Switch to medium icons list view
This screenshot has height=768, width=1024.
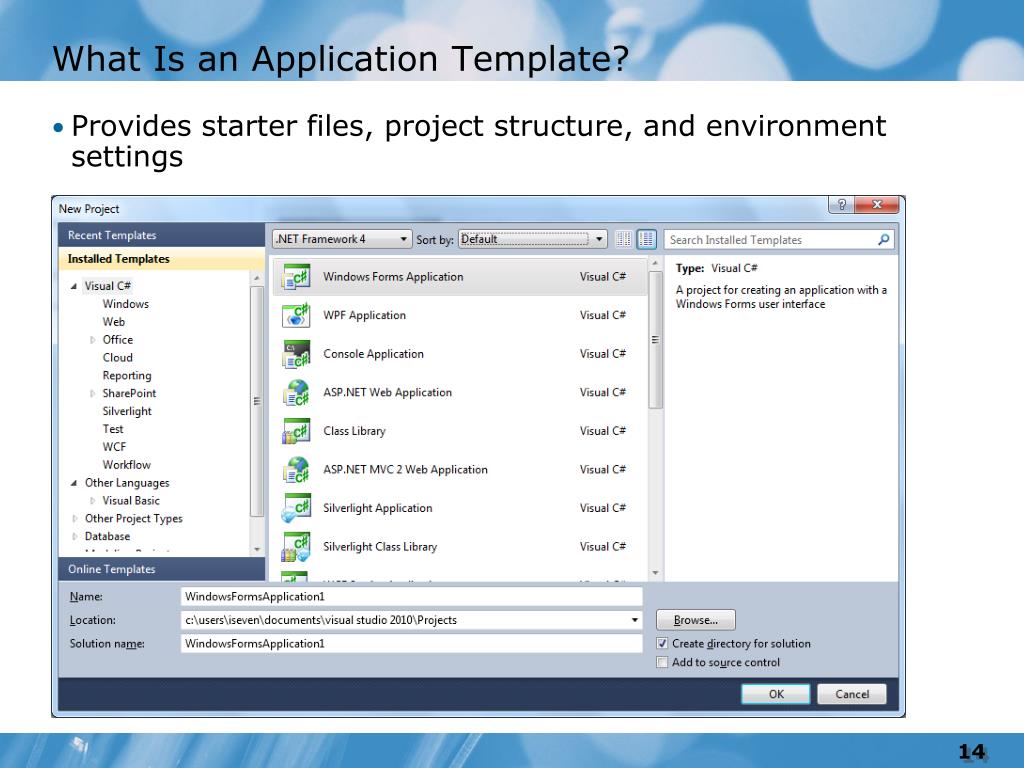click(647, 239)
